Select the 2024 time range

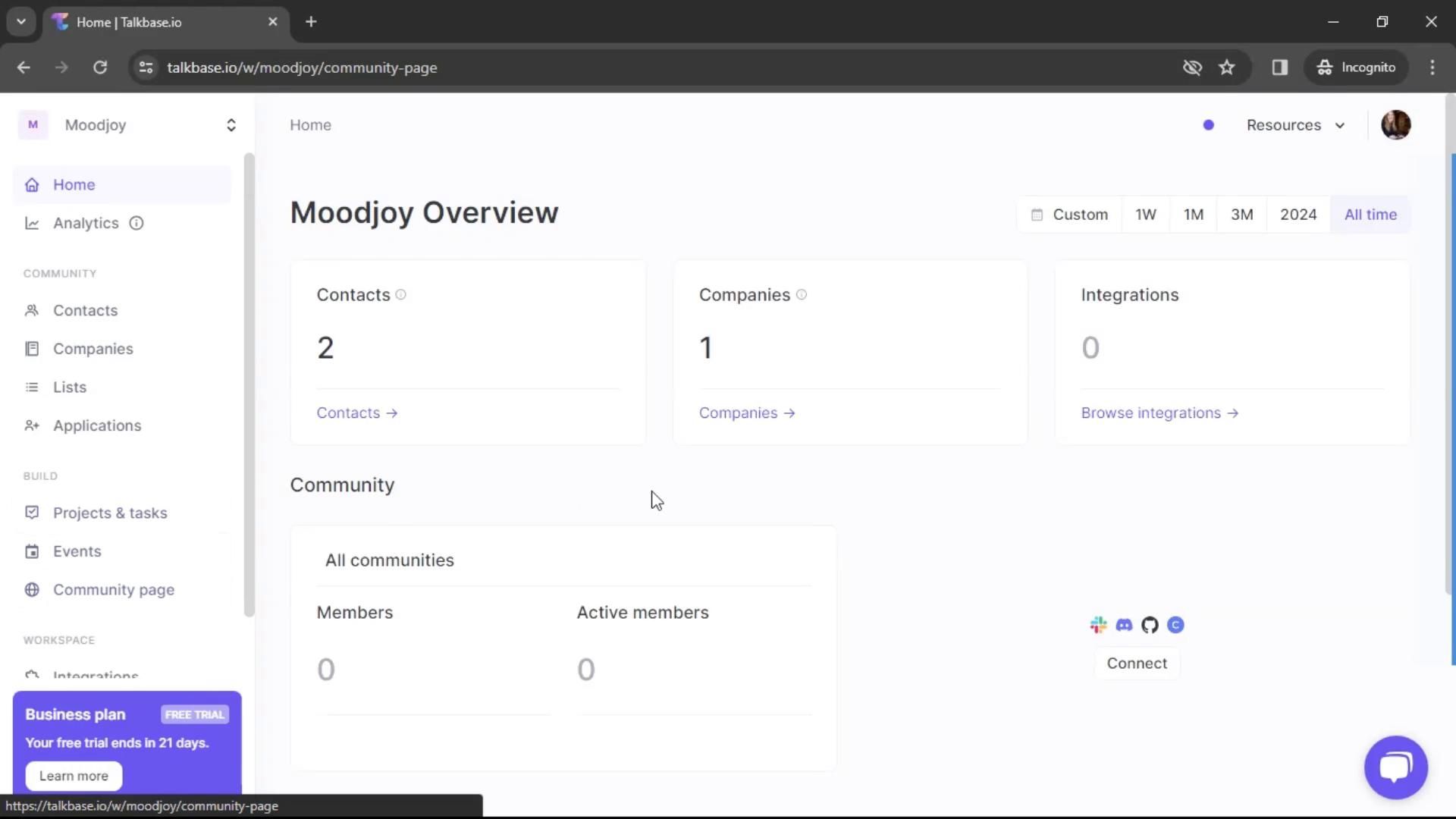coord(1298,215)
